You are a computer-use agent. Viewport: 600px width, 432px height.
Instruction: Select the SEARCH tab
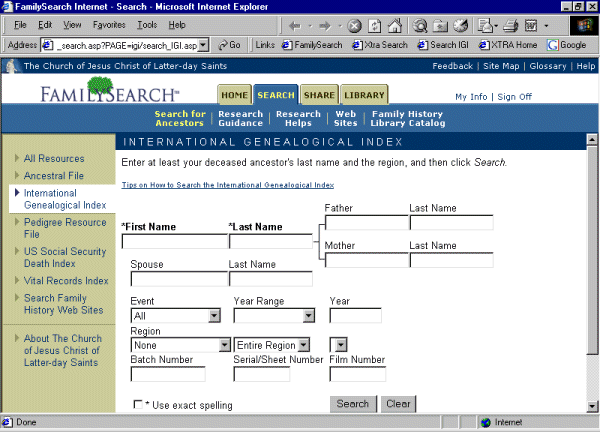pos(276,95)
